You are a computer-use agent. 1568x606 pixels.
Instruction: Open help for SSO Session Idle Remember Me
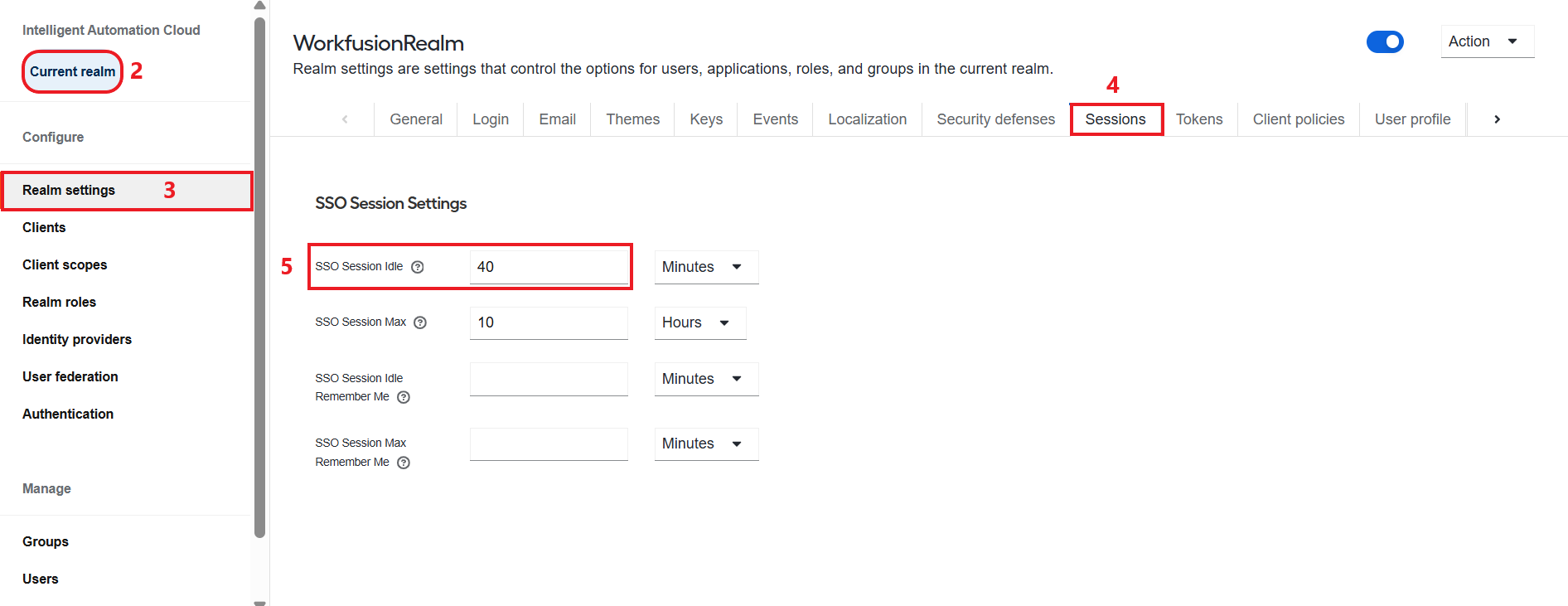click(x=404, y=397)
